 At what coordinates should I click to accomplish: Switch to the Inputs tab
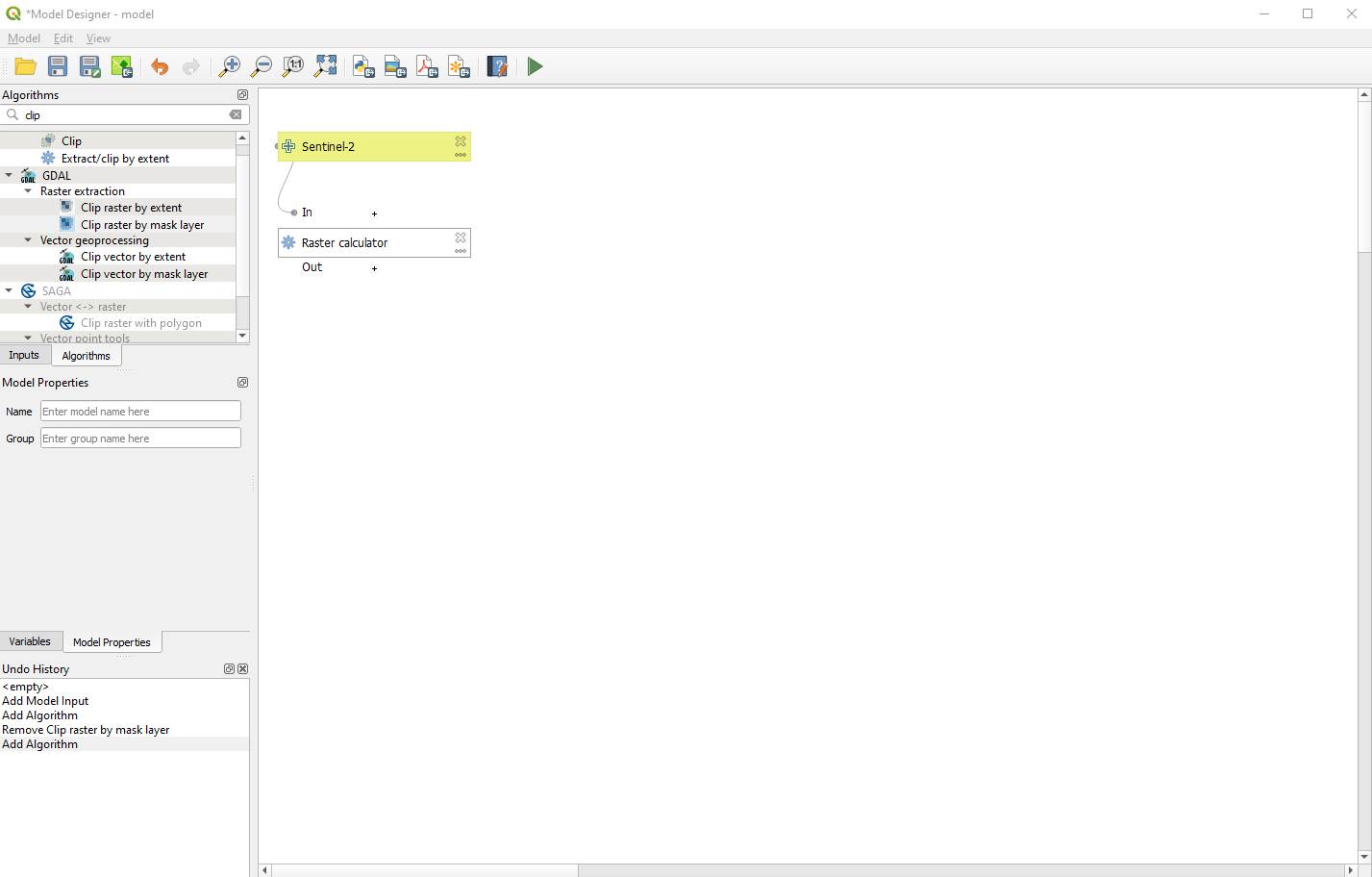[24, 355]
